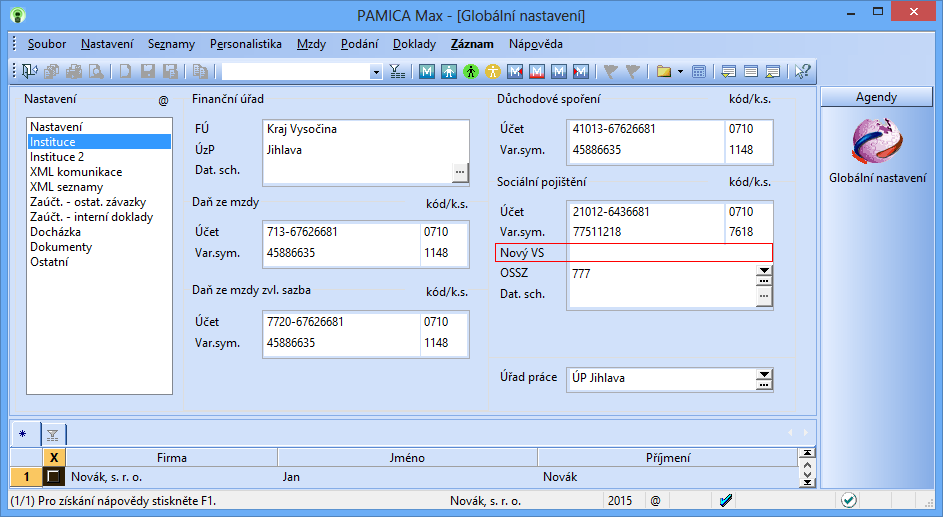Image resolution: width=943 pixels, height=517 pixels.
Task: Click the yellow circle person icon
Action: click(493, 72)
